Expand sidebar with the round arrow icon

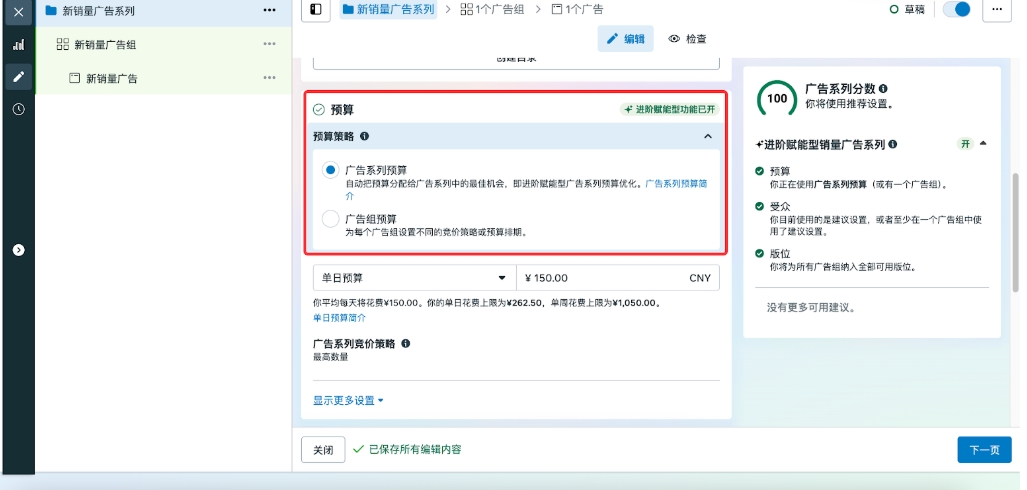[x=18, y=250]
